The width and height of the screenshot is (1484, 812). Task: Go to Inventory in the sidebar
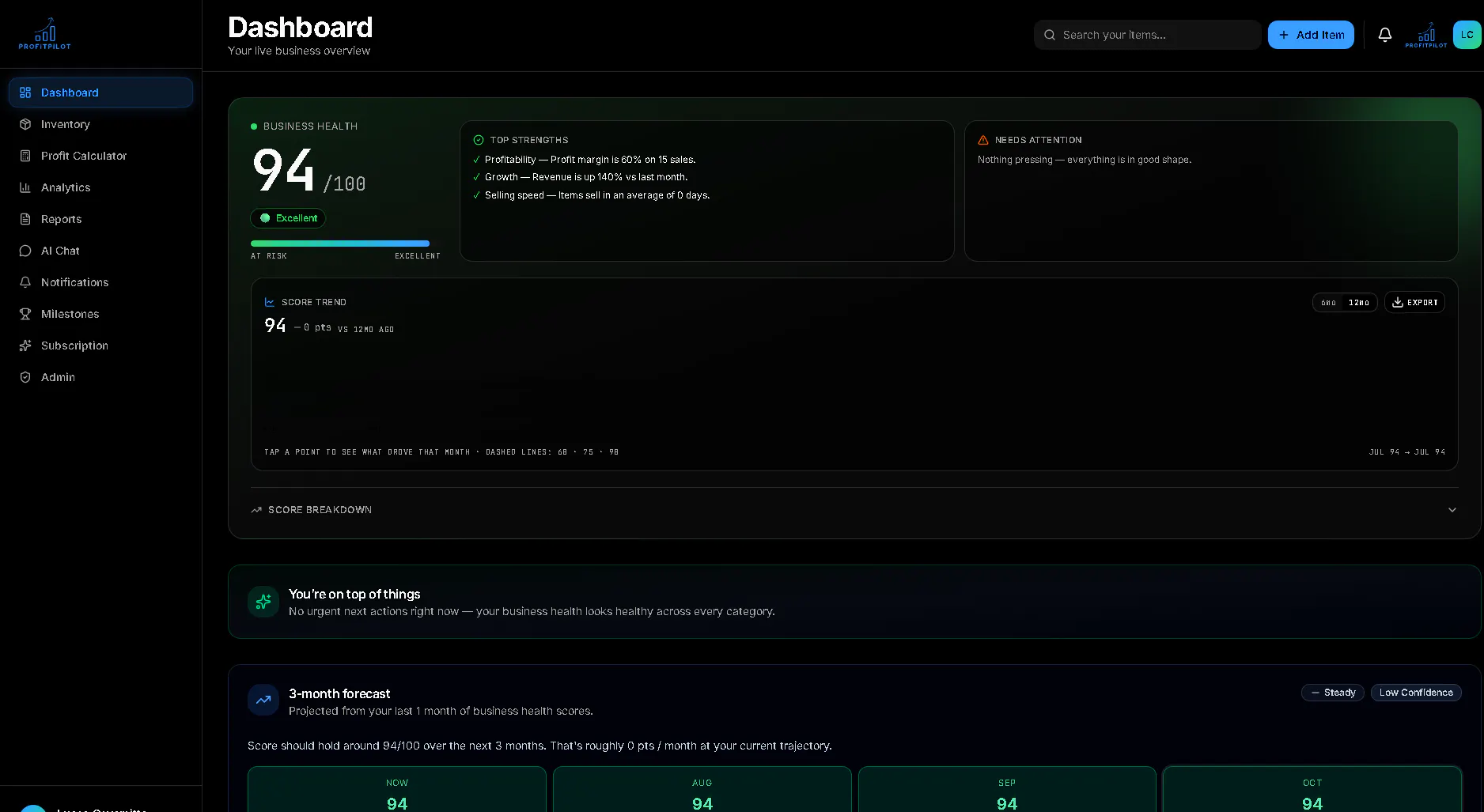pyautogui.click(x=100, y=124)
